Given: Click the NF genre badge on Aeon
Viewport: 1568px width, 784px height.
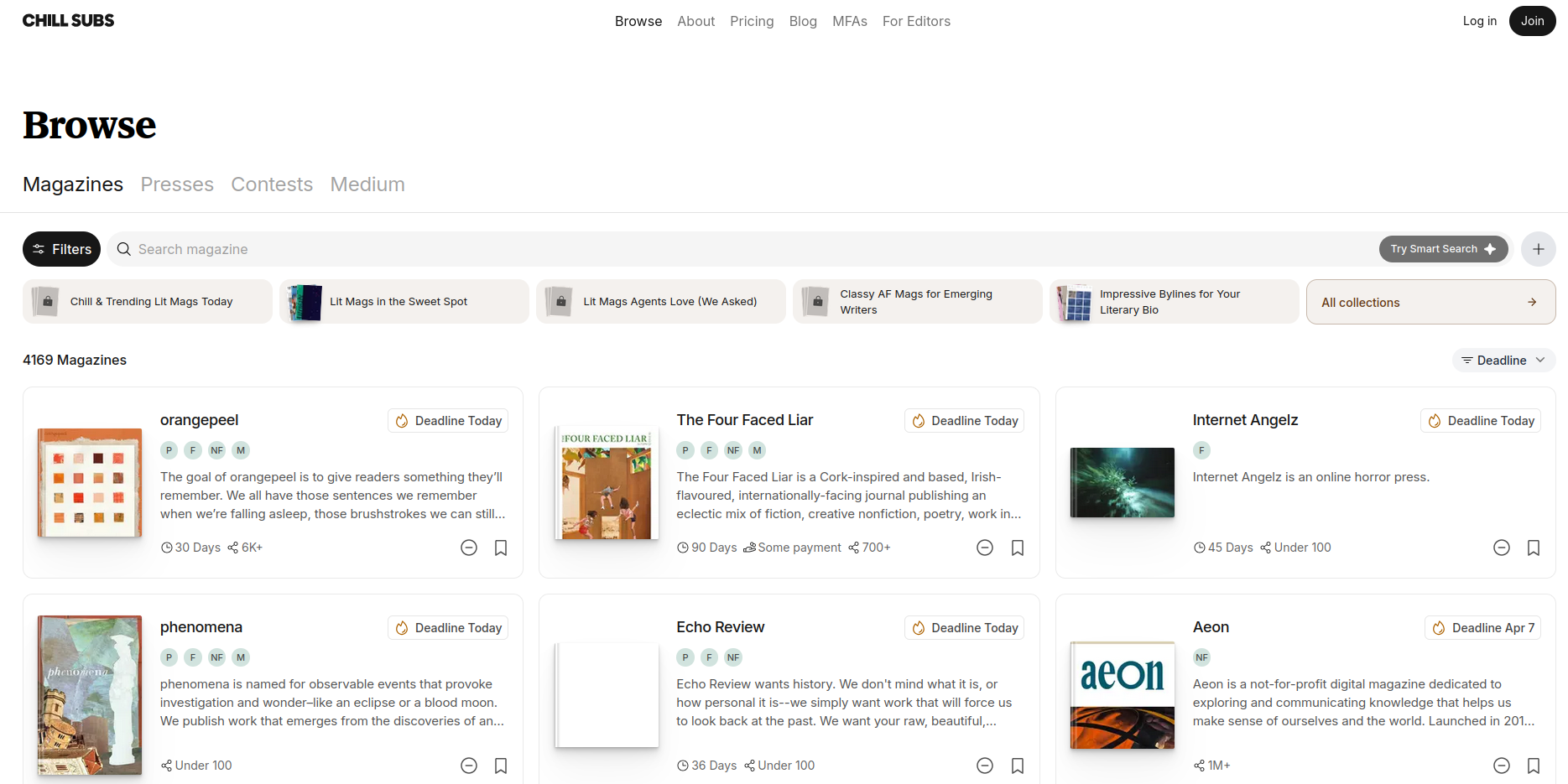Looking at the screenshot, I should click(x=1202, y=657).
